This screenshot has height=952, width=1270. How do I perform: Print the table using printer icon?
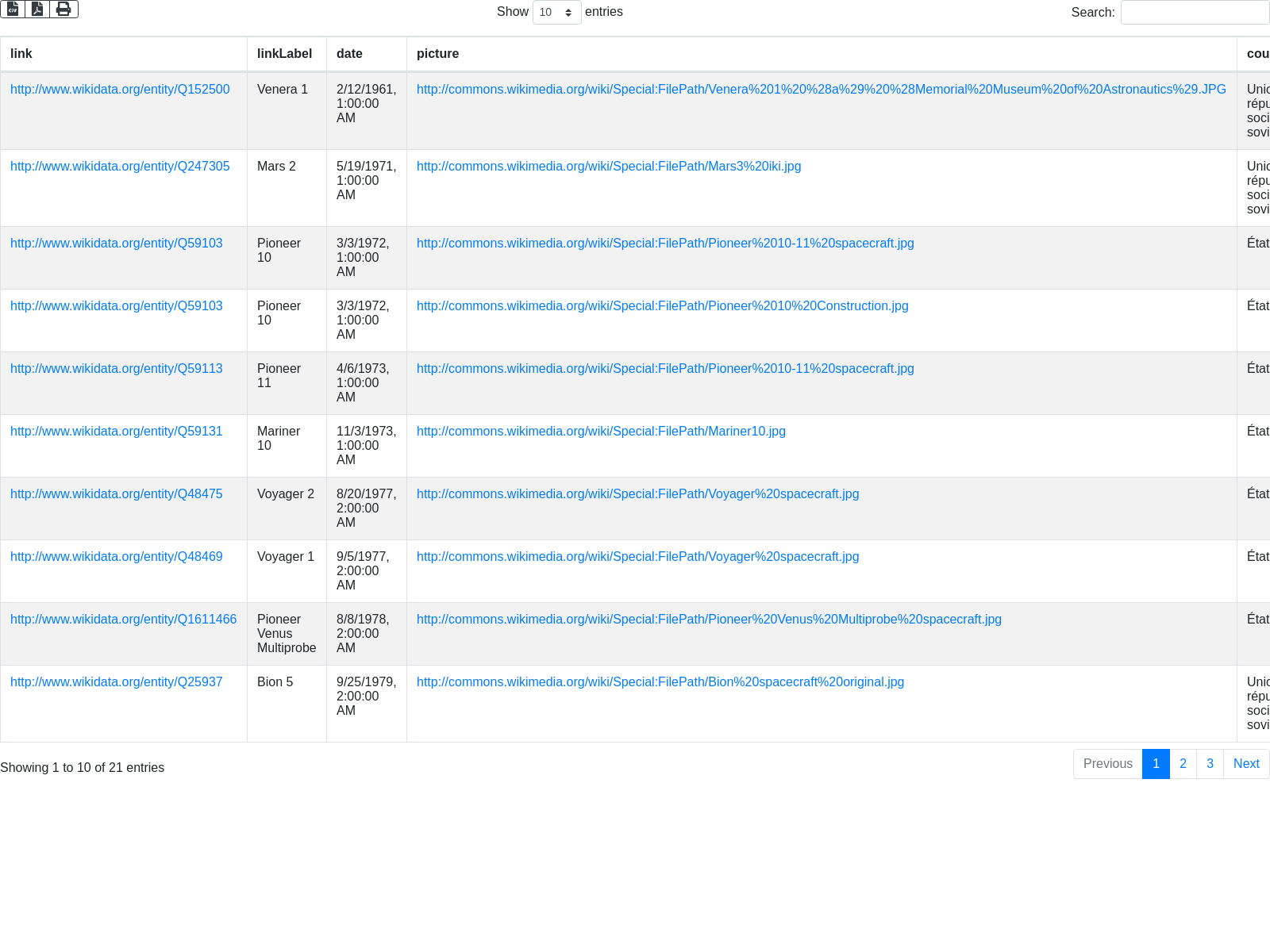pos(63,9)
